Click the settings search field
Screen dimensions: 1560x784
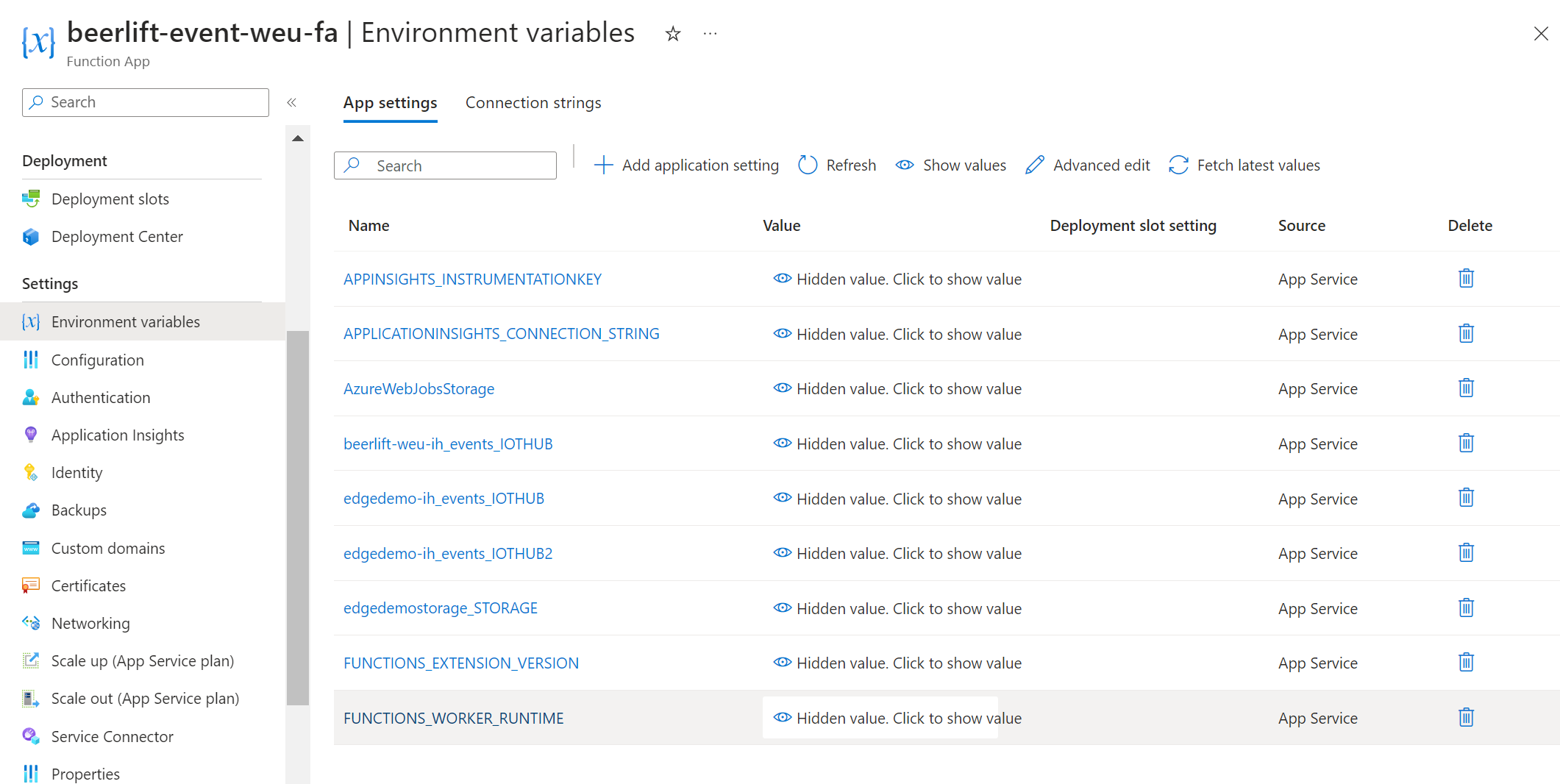tap(445, 165)
